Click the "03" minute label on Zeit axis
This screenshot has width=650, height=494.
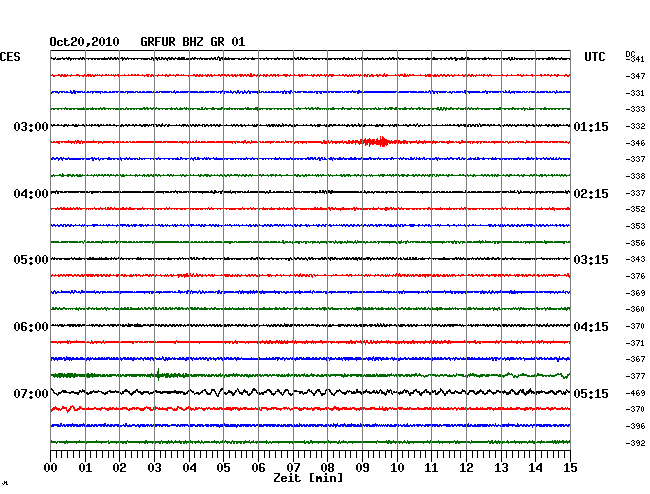point(154,468)
